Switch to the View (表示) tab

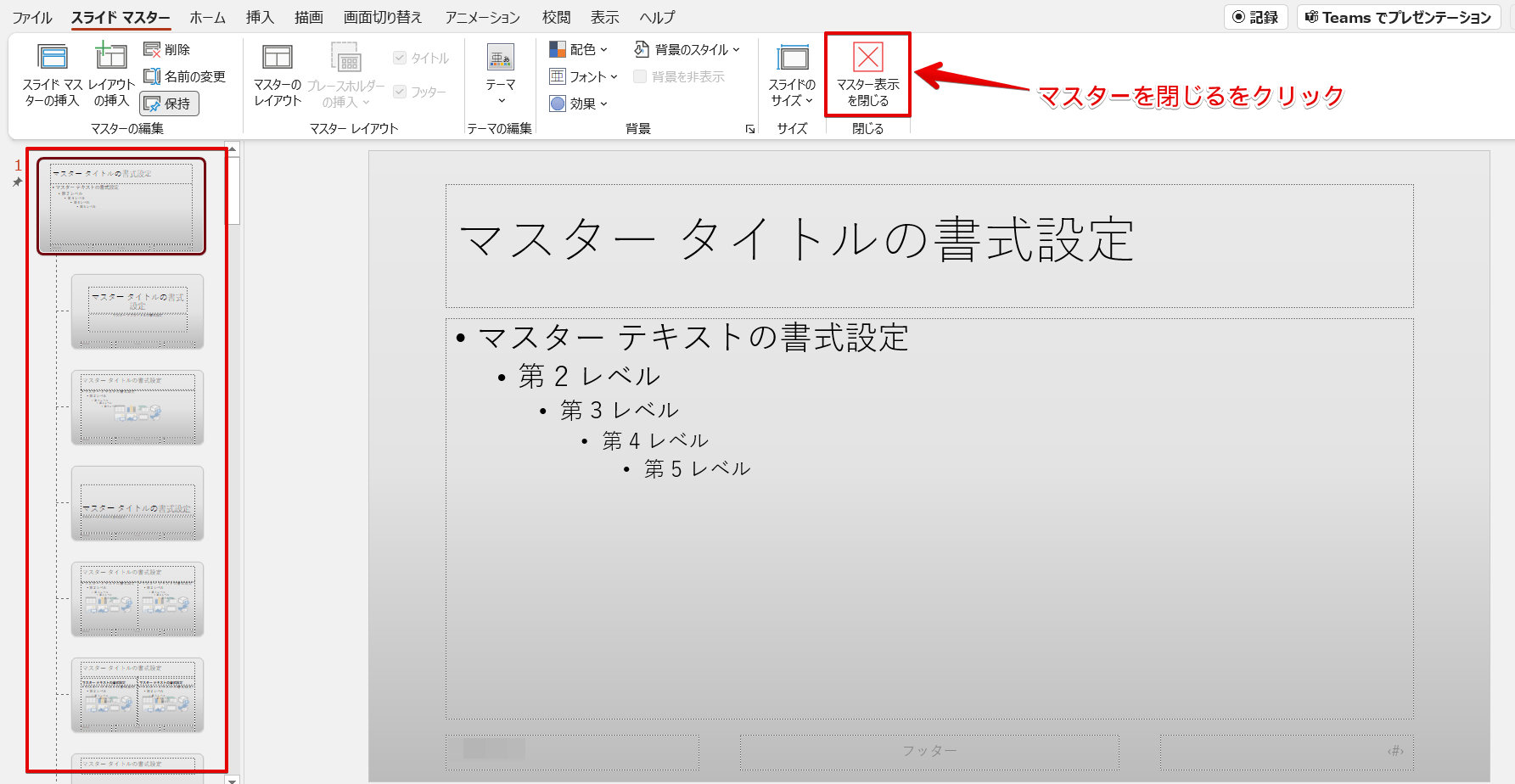[x=605, y=18]
